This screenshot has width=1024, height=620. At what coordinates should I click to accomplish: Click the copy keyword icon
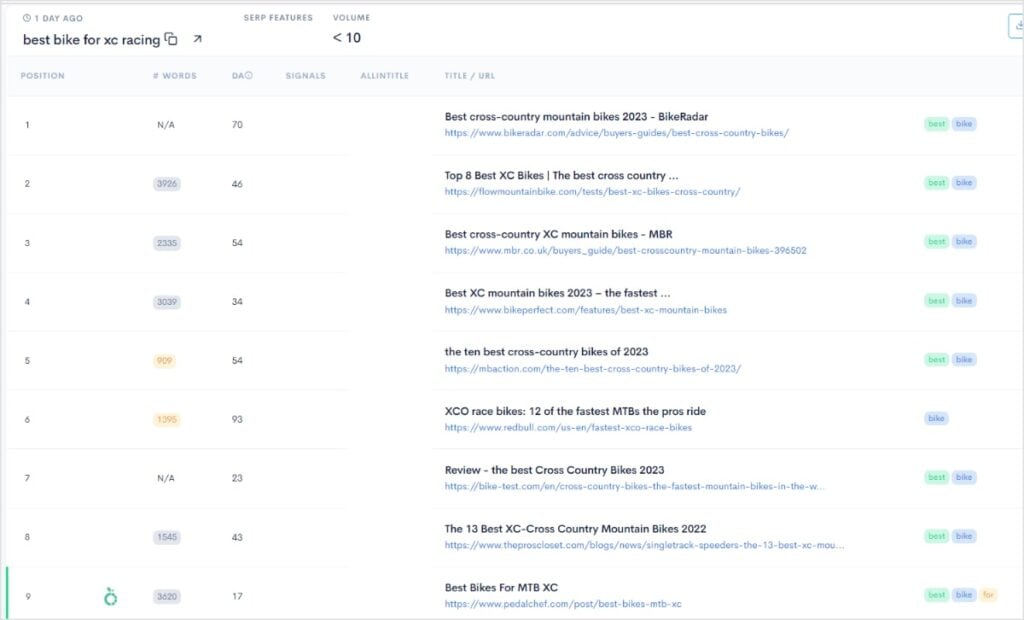click(x=172, y=39)
